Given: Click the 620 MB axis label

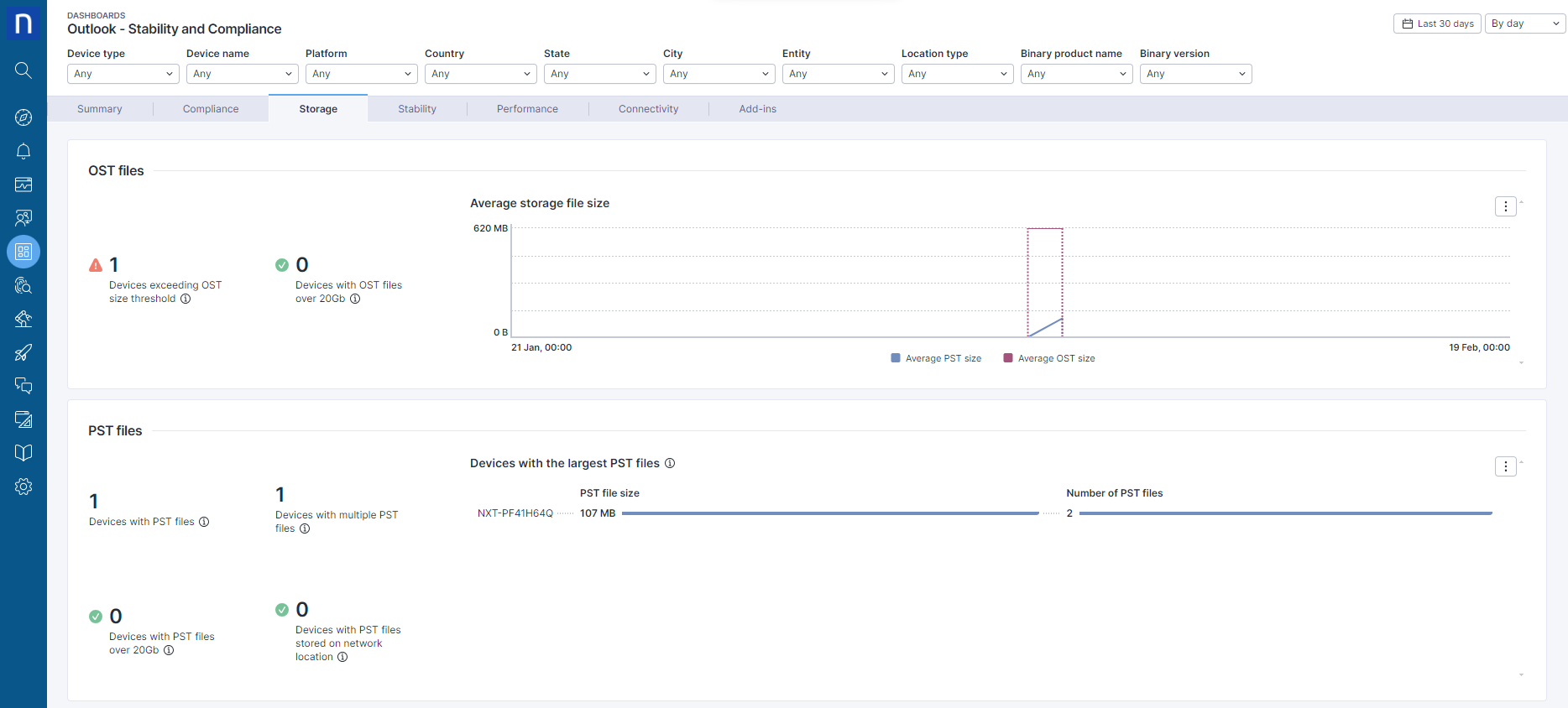Looking at the screenshot, I should click(x=490, y=228).
